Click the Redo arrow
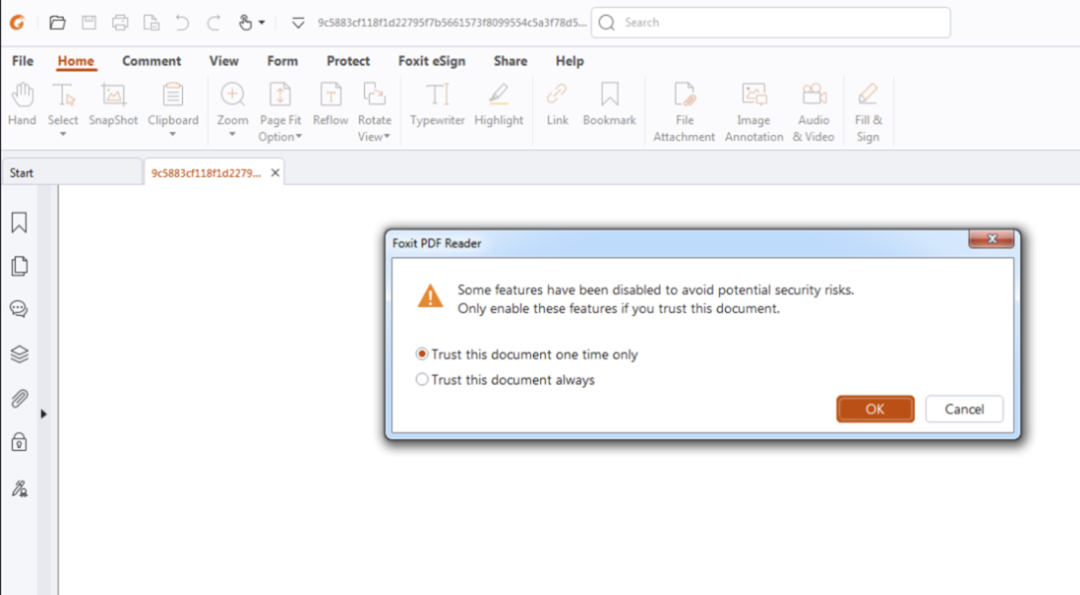Screen dimensions: 1080x595 click(x=214, y=23)
